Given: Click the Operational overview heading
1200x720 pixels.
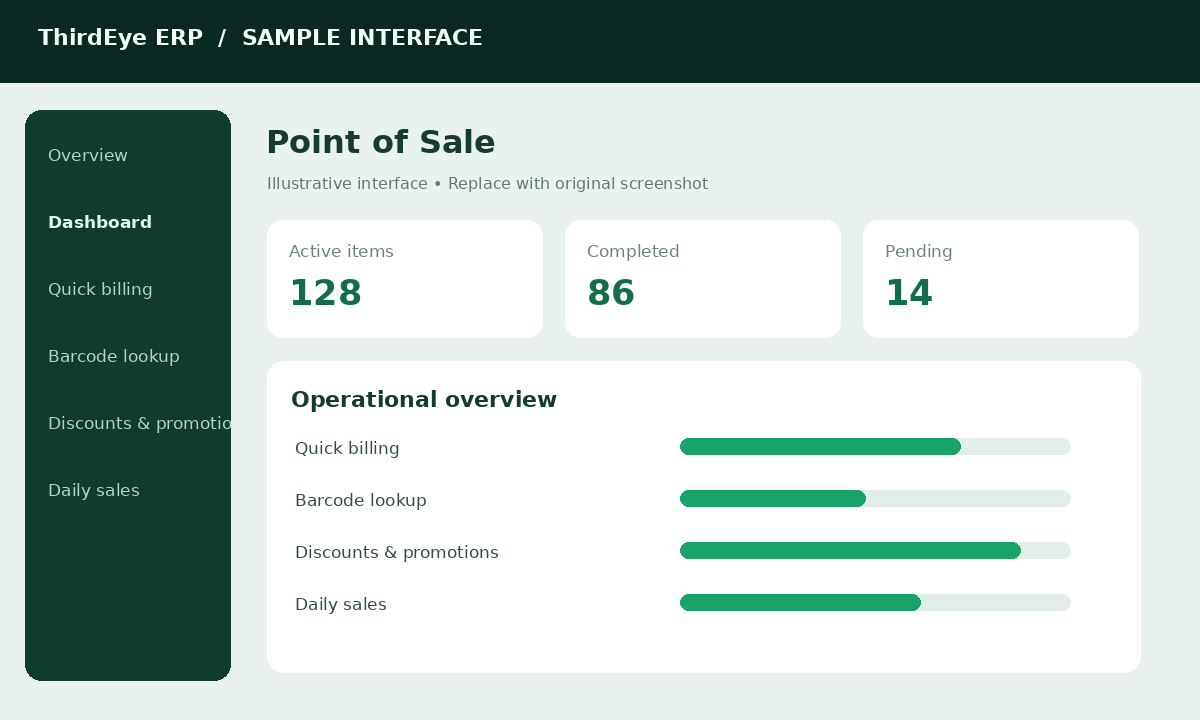Looking at the screenshot, I should click(x=424, y=400).
